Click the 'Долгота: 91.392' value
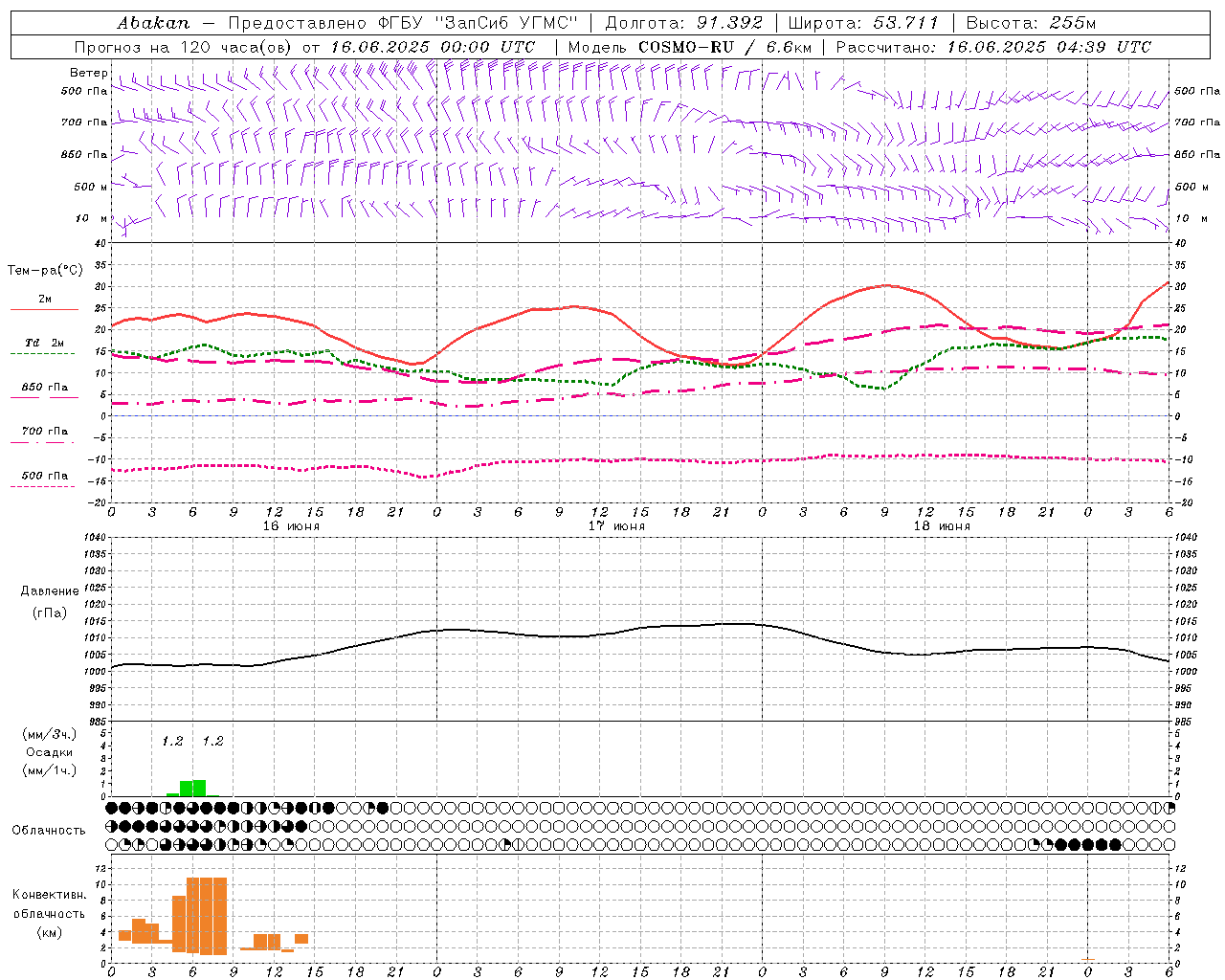This screenshot has height=980, width=1225. 684,23
